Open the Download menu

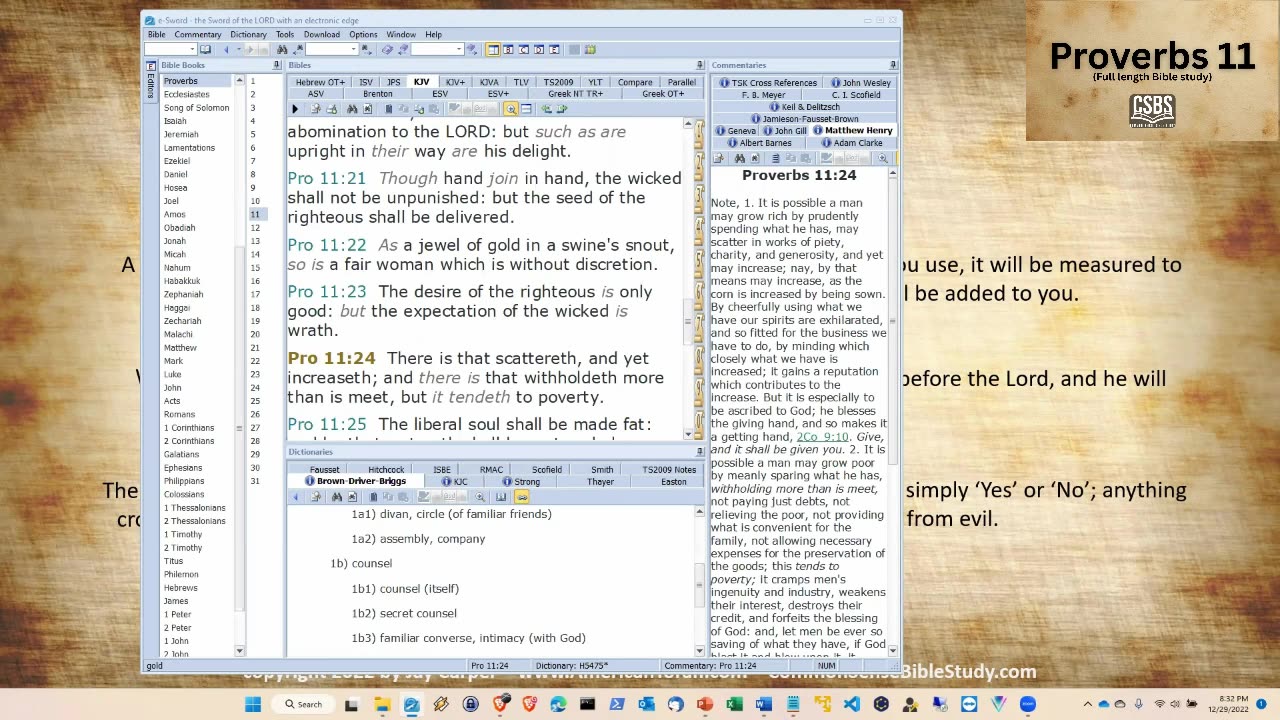click(x=322, y=34)
